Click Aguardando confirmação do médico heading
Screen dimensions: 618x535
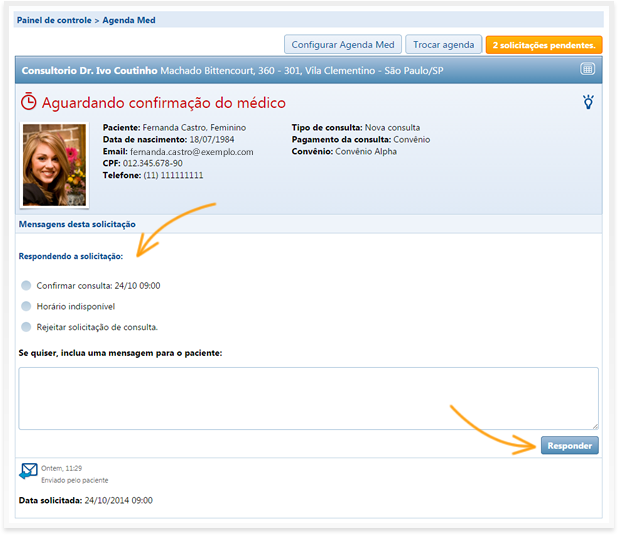[x=164, y=103]
